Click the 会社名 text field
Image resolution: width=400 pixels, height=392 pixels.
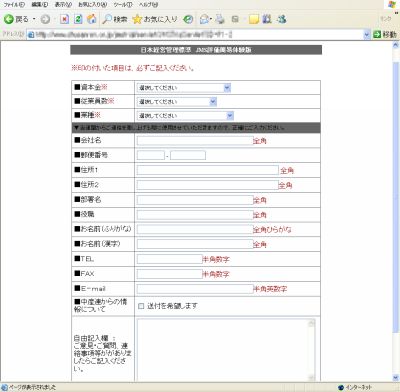coord(195,141)
